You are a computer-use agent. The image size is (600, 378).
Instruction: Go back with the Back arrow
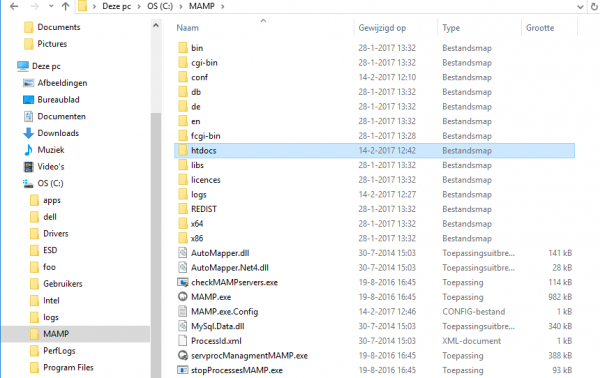click(14, 6)
